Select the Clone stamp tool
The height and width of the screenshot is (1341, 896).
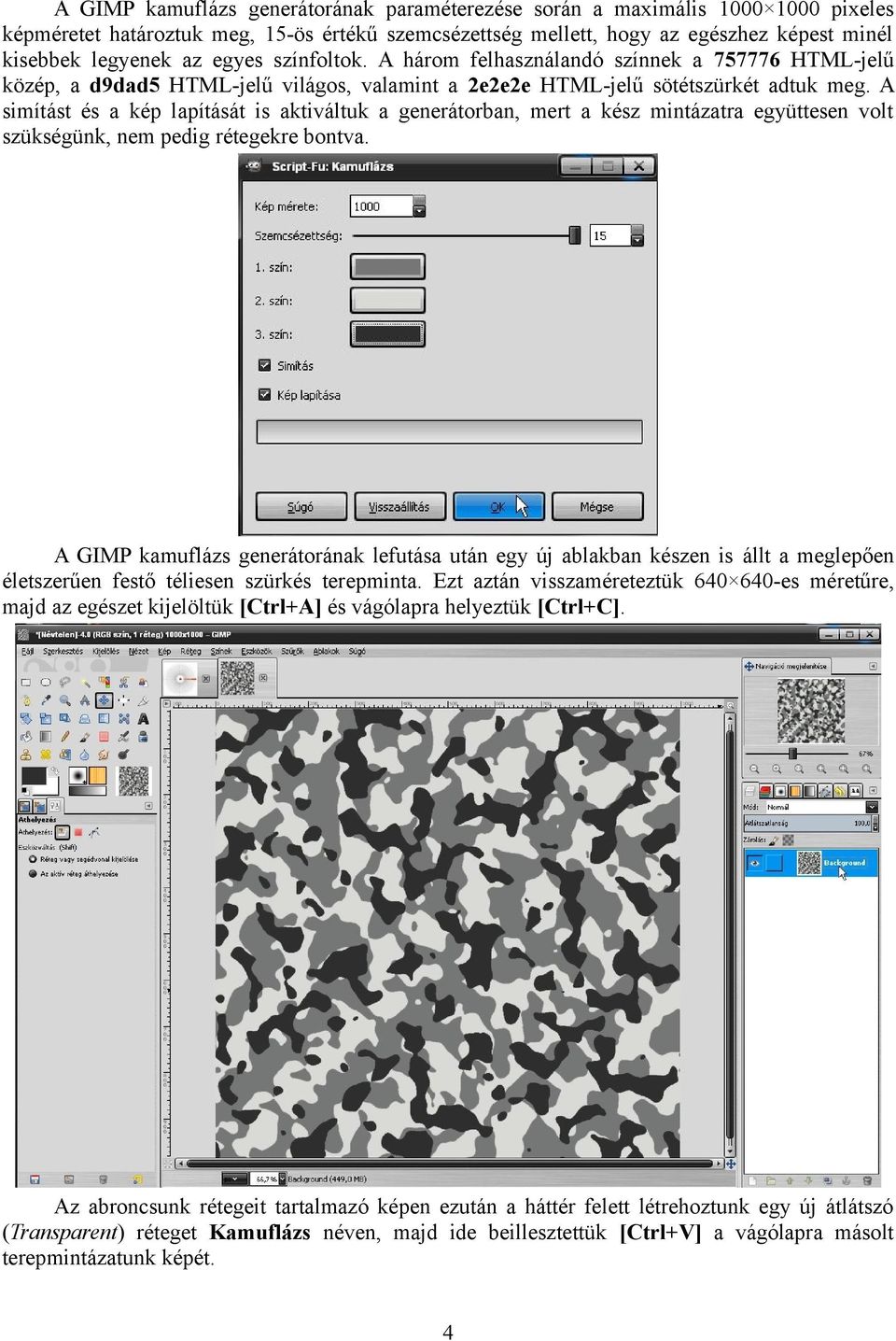[26, 755]
